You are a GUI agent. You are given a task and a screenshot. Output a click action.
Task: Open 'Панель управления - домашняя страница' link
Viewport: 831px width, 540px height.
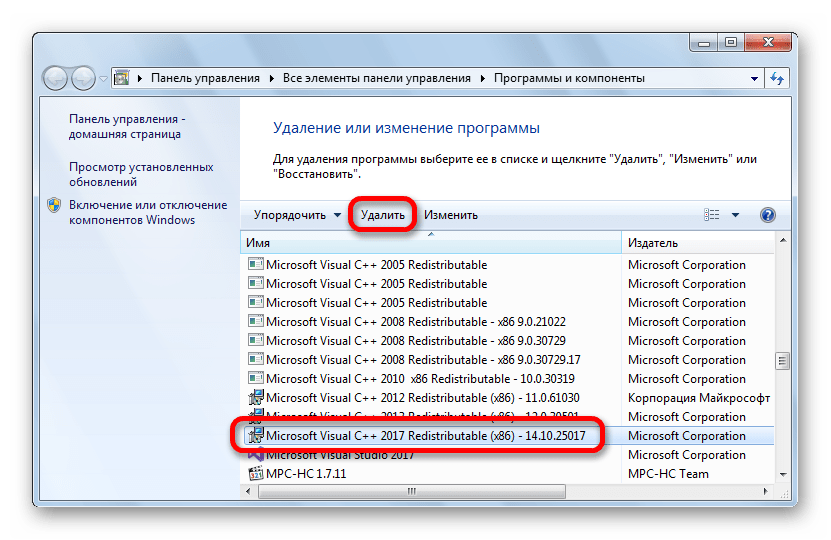127,126
